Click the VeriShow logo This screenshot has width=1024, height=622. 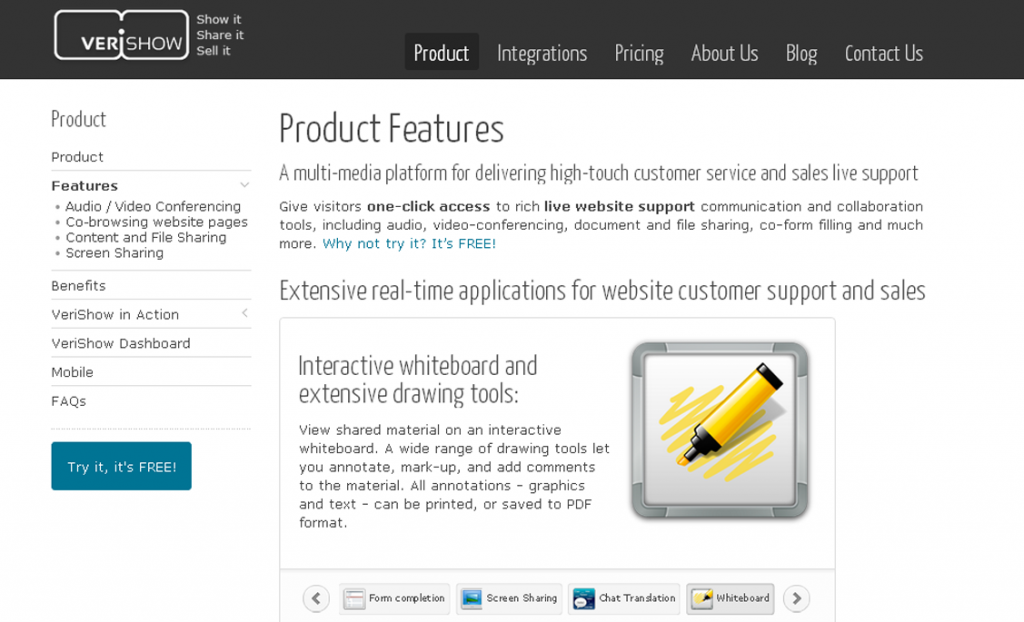[x=121, y=35]
